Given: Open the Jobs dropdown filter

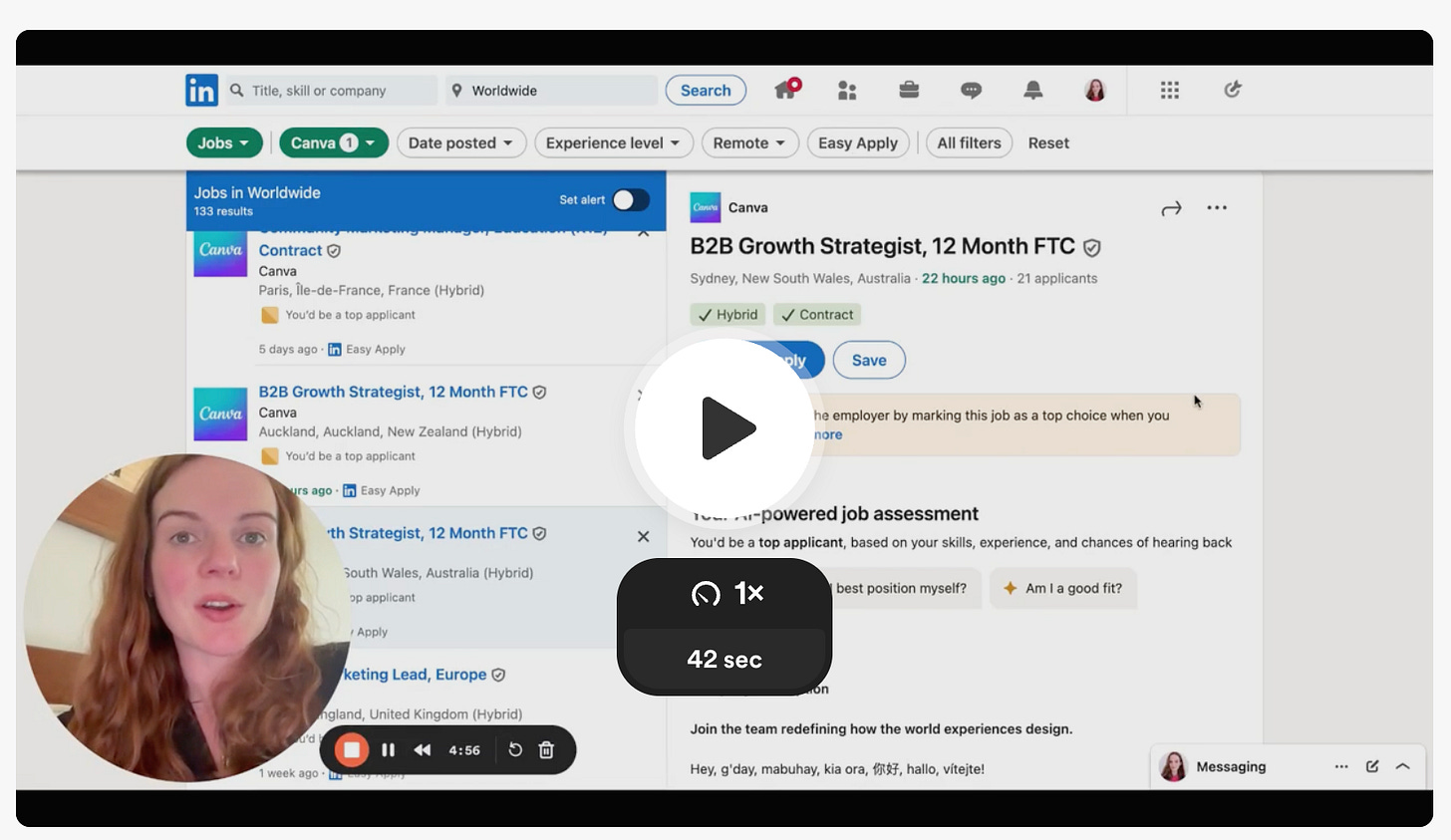Looking at the screenshot, I should [x=224, y=142].
